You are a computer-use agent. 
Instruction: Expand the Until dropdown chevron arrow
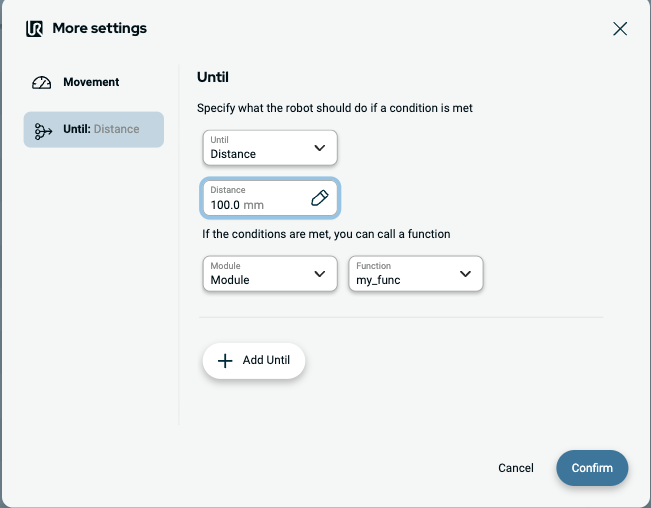pyautogui.click(x=320, y=148)
